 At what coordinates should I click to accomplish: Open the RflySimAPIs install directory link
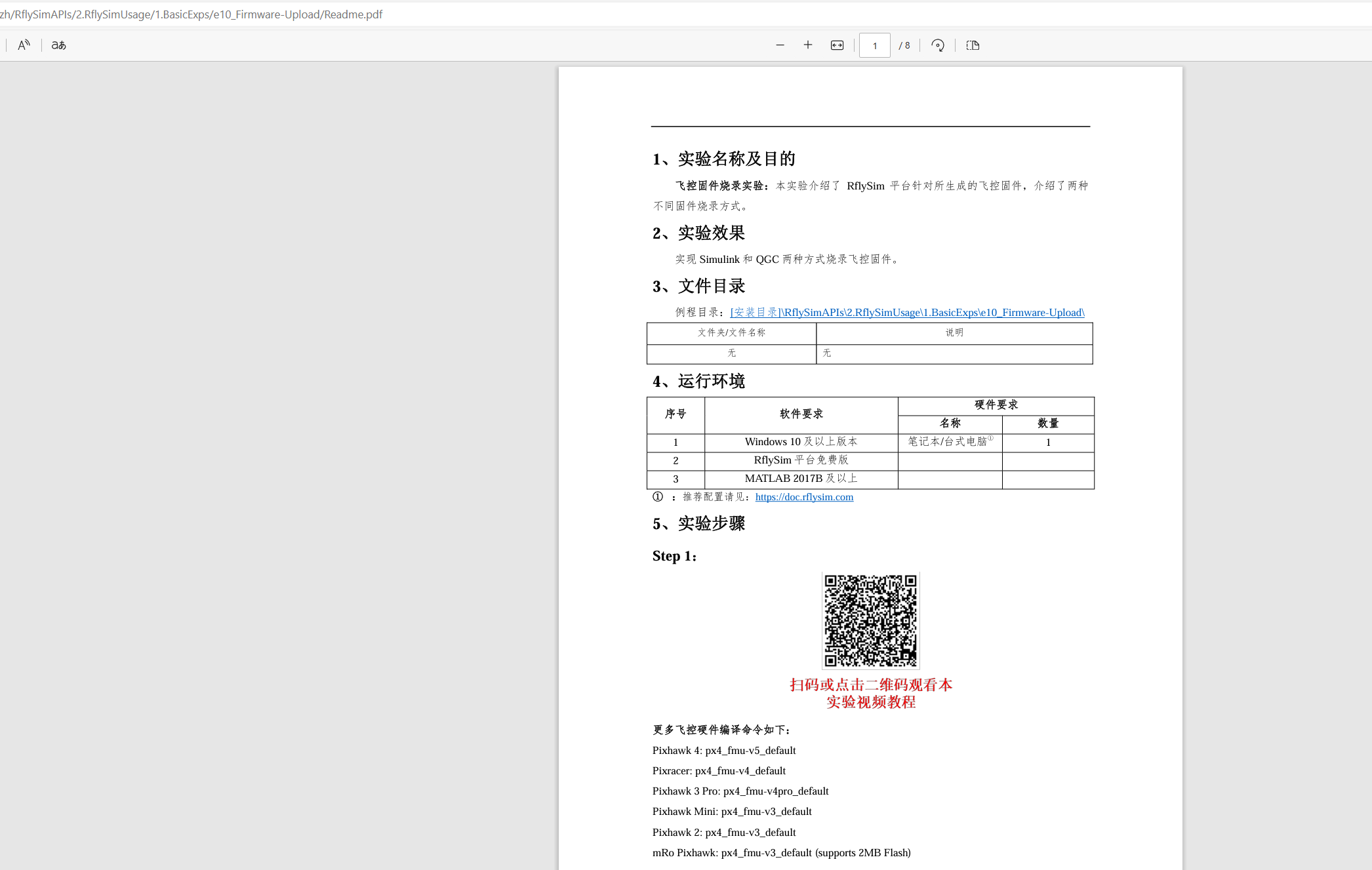click(907, 313)
